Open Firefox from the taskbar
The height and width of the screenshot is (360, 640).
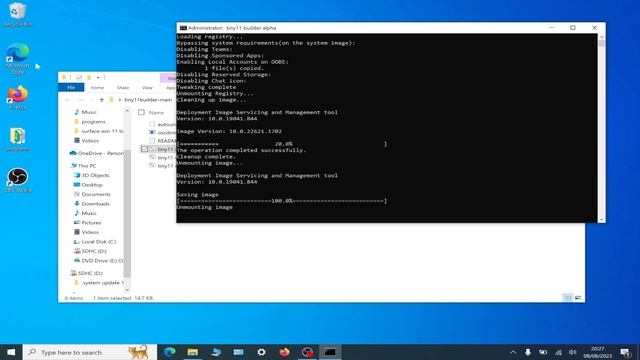[x=284, y=352]
